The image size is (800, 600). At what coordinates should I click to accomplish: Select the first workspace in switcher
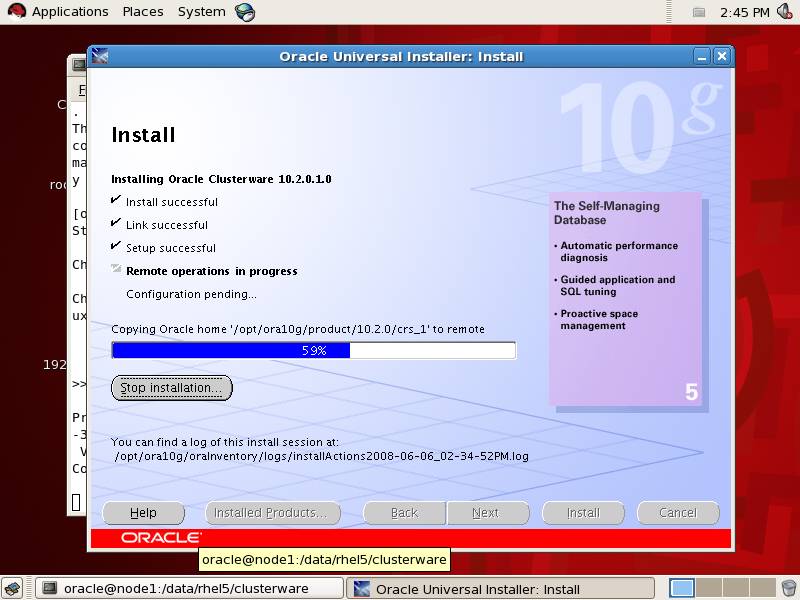(682, 588)
